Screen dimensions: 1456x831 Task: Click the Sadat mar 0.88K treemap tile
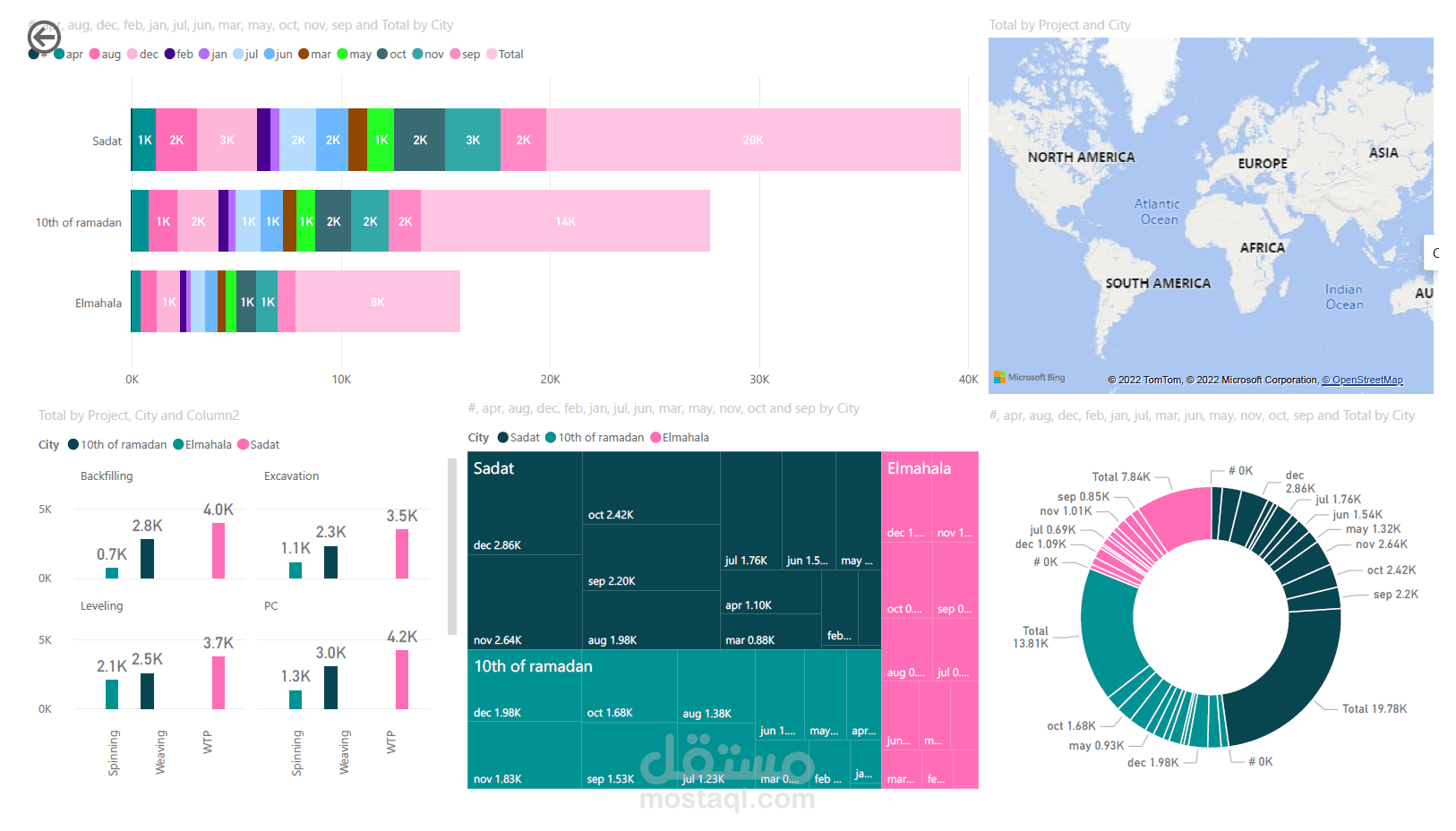pyautogui.click(x=770, y=631)
